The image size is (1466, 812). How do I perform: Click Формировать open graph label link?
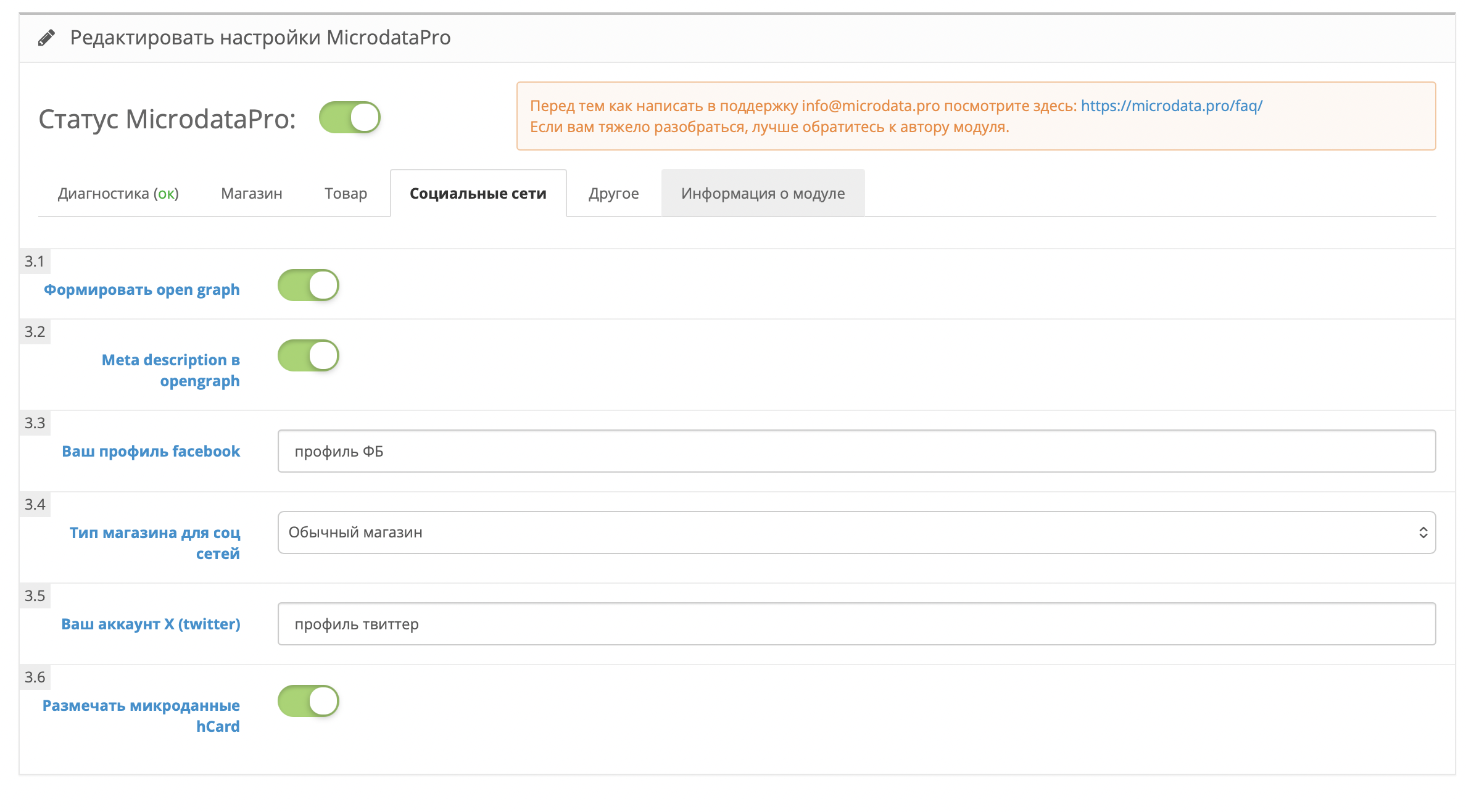click(142, 289)
